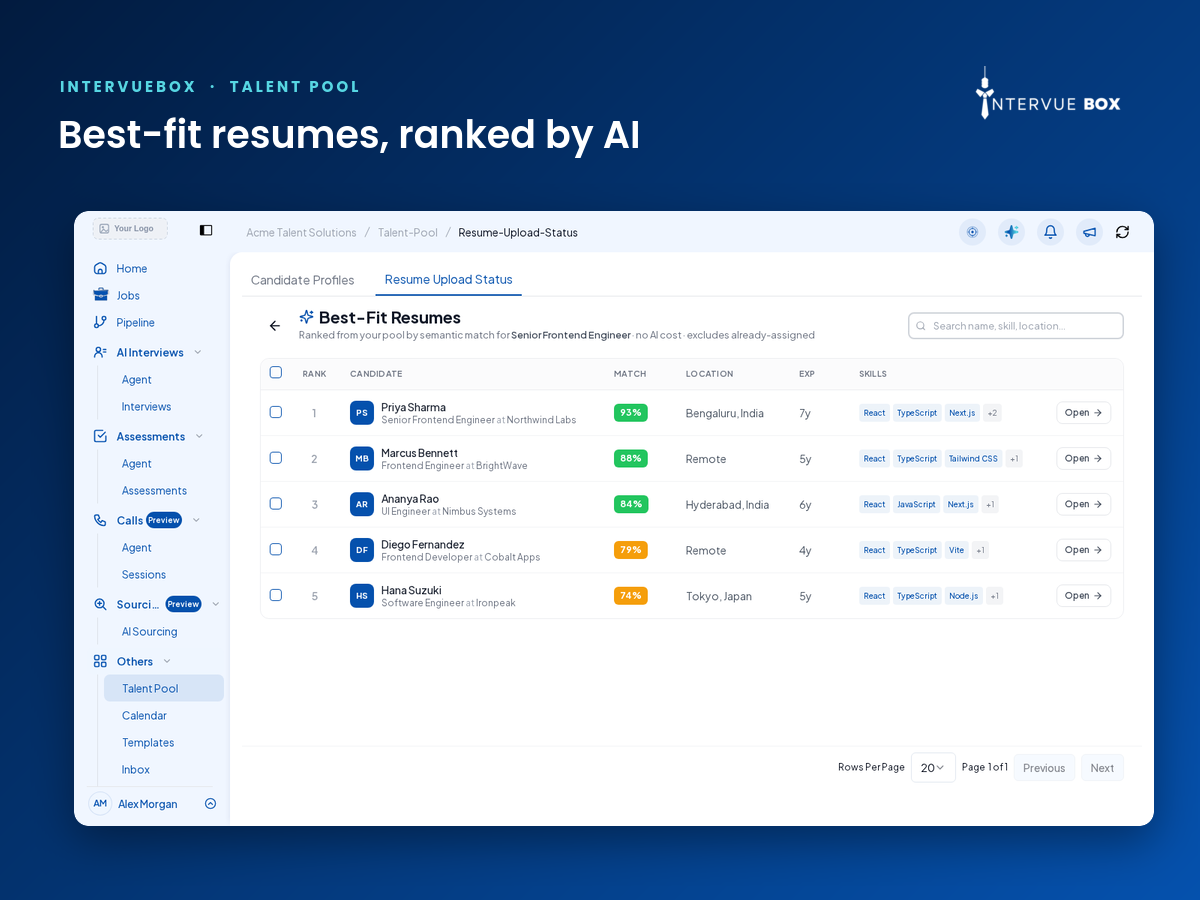This screenshot has width=1200, height=900.
Task: Collapse the Others section chevron
Action: coord(167,661)
